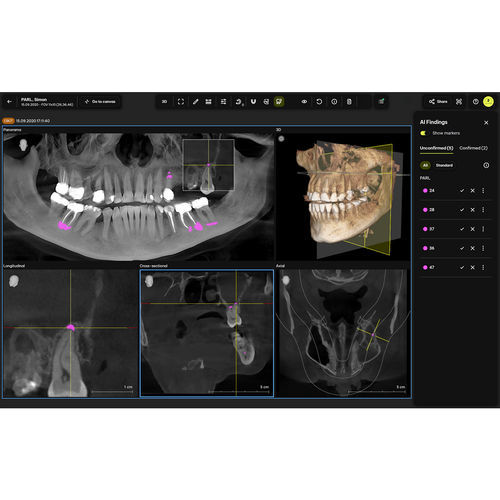Close the AI Findings panel
This screenshot has height=500, width=500.
(x=486, y=123)
